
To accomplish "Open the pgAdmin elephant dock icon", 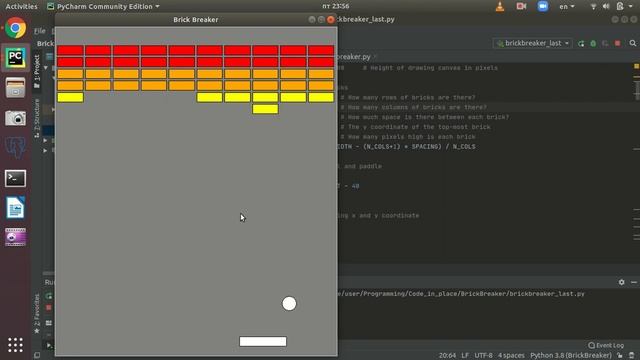I will (16, 147).
